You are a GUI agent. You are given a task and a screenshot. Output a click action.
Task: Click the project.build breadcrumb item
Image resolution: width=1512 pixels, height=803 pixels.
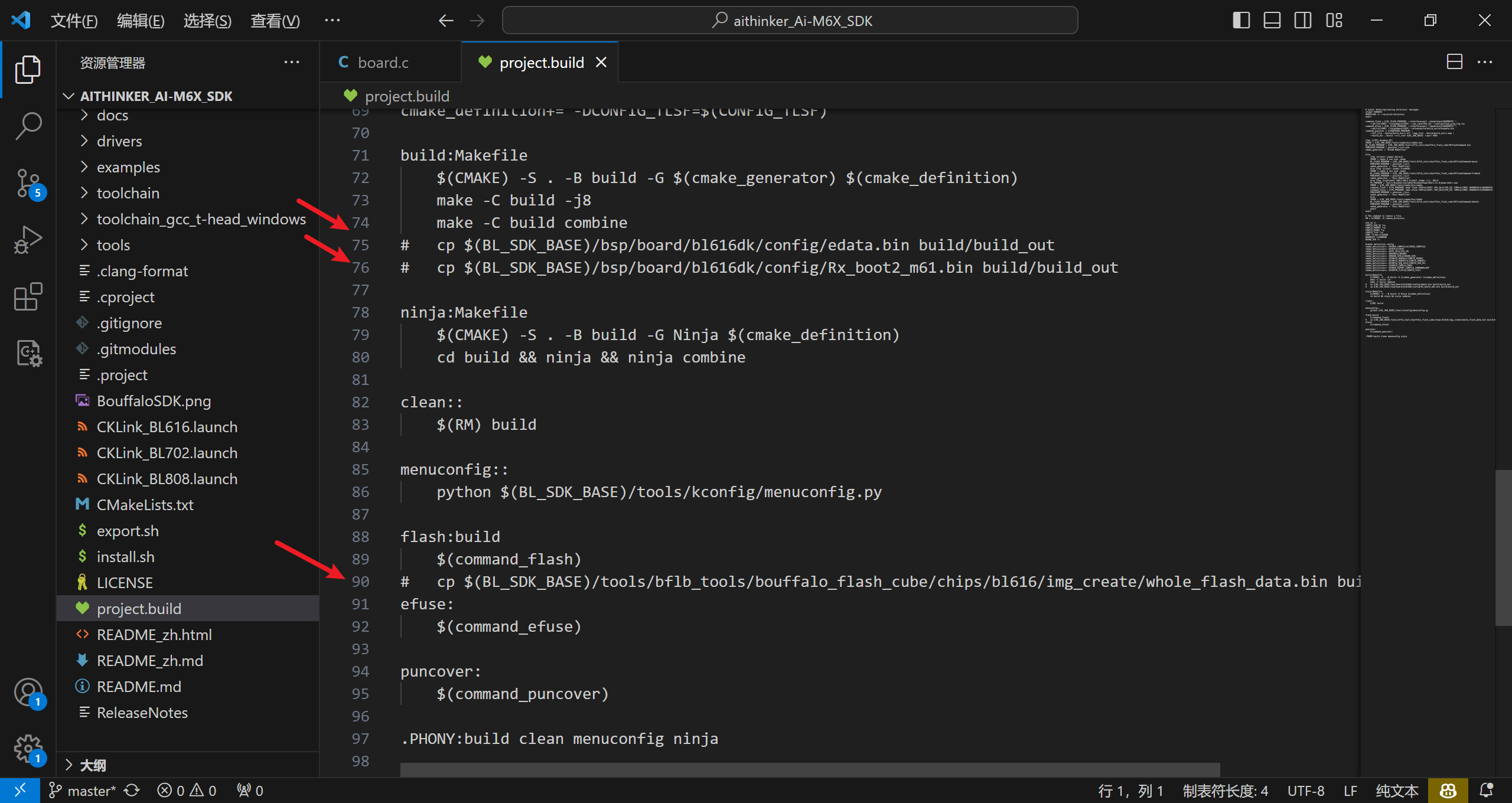(x=396, y=96)
